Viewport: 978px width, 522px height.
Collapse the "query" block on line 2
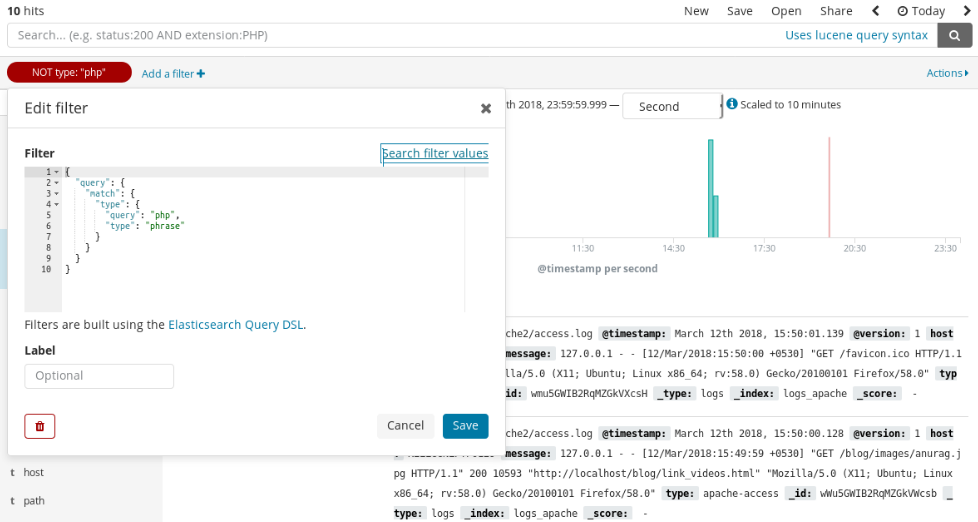57,183
